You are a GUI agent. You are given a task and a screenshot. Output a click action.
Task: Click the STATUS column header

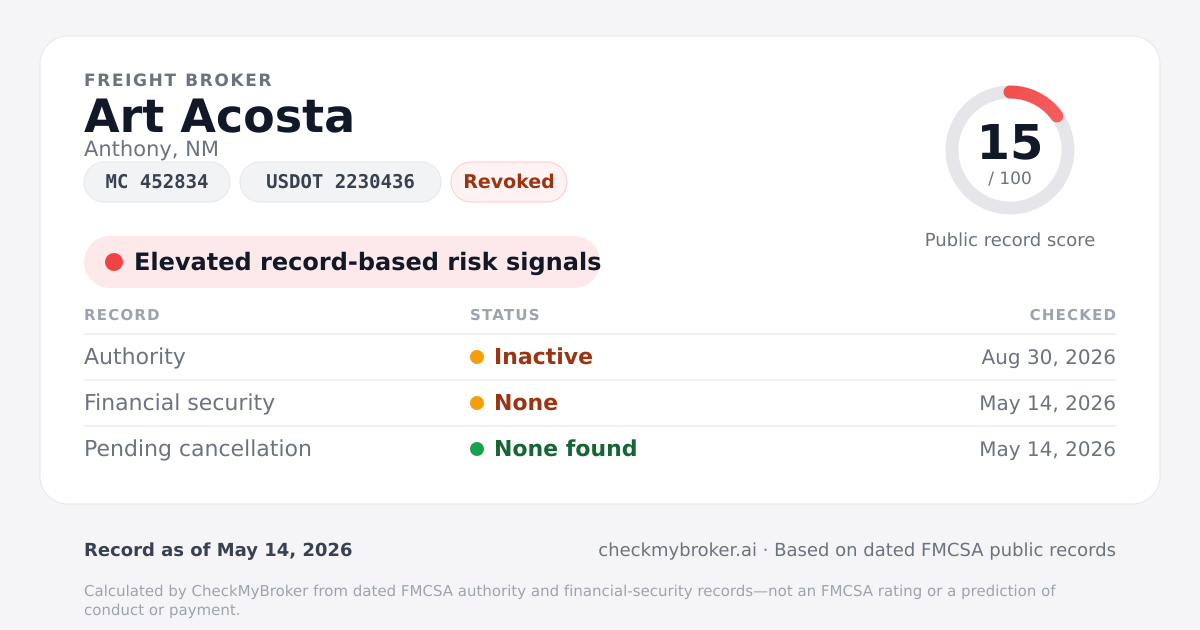point(505,315)
